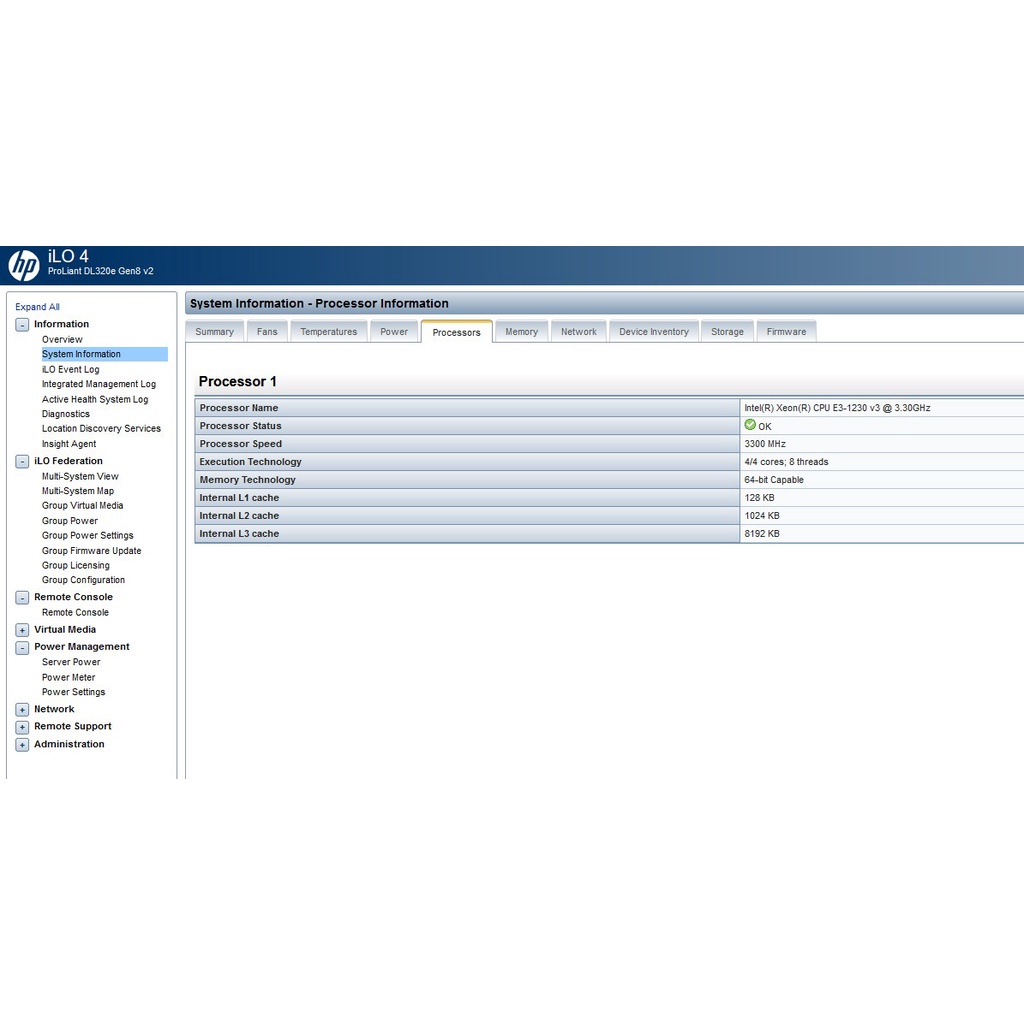Open the iLO Event Log page
This screenshot has width=1024, height=1024.
(70, 369)
